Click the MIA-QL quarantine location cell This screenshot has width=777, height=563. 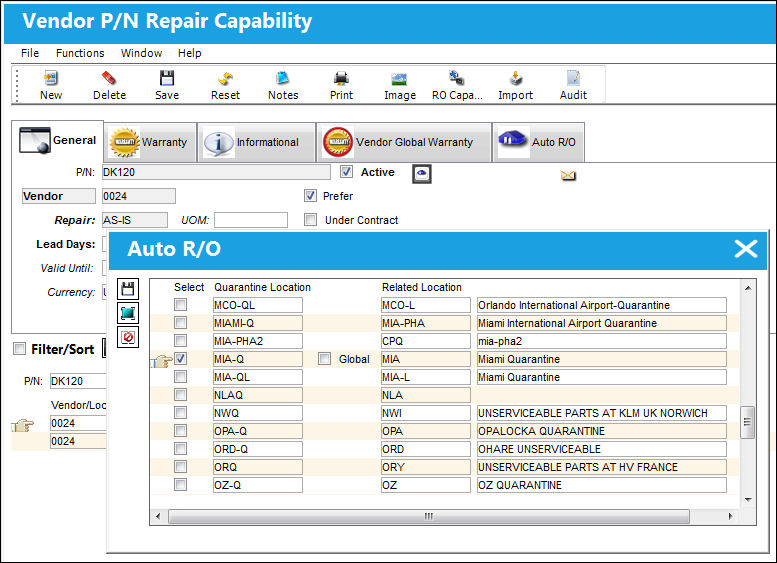click(x=258, y=377)
